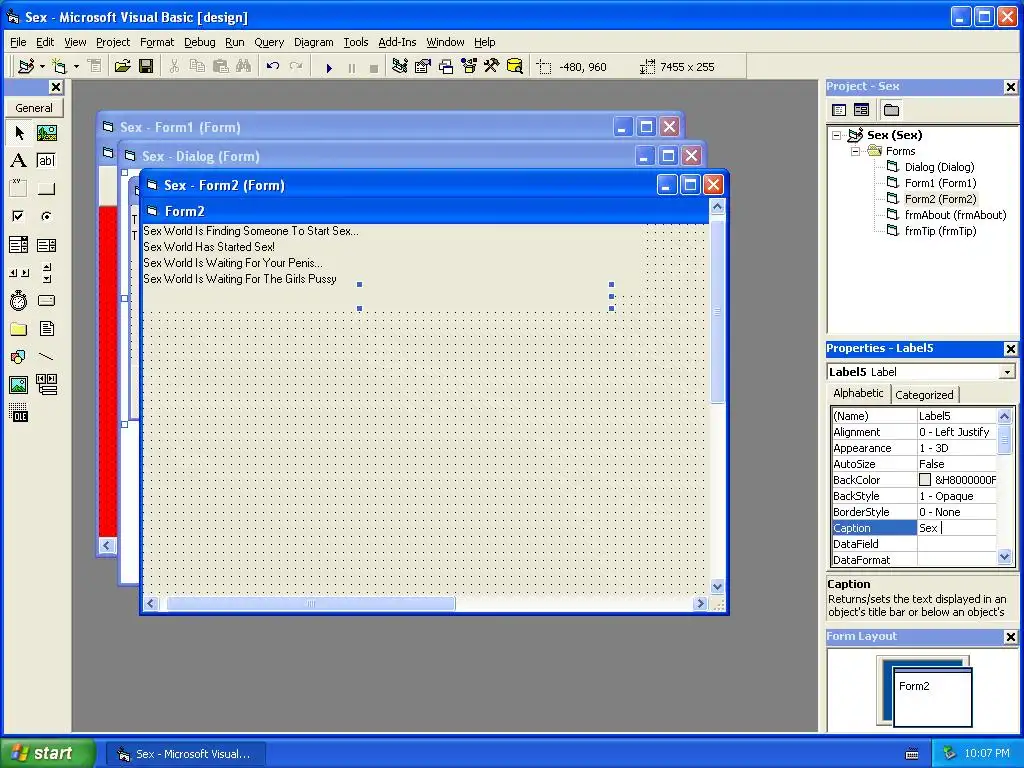Select the Shape control in the toolbox
Screen dimensions: 1024x768
point(19,357)
